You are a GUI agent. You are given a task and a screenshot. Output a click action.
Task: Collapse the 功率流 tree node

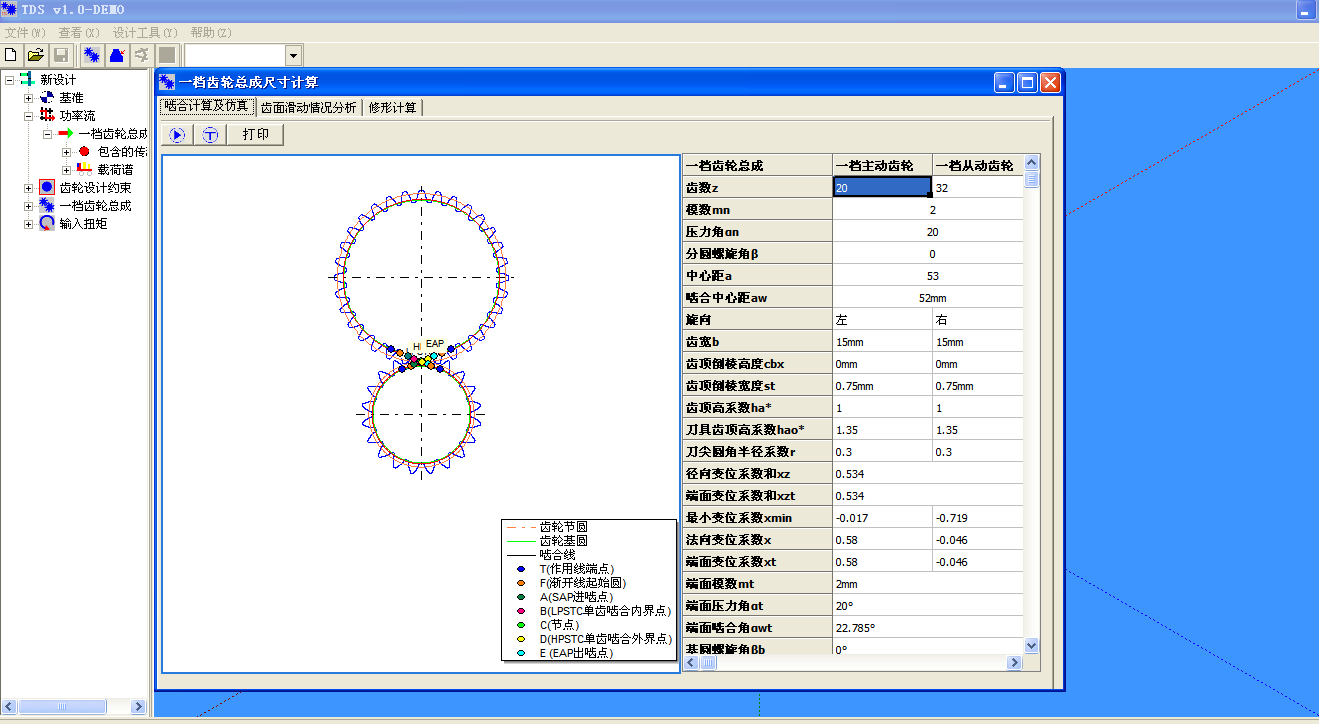tap(29, 116)
